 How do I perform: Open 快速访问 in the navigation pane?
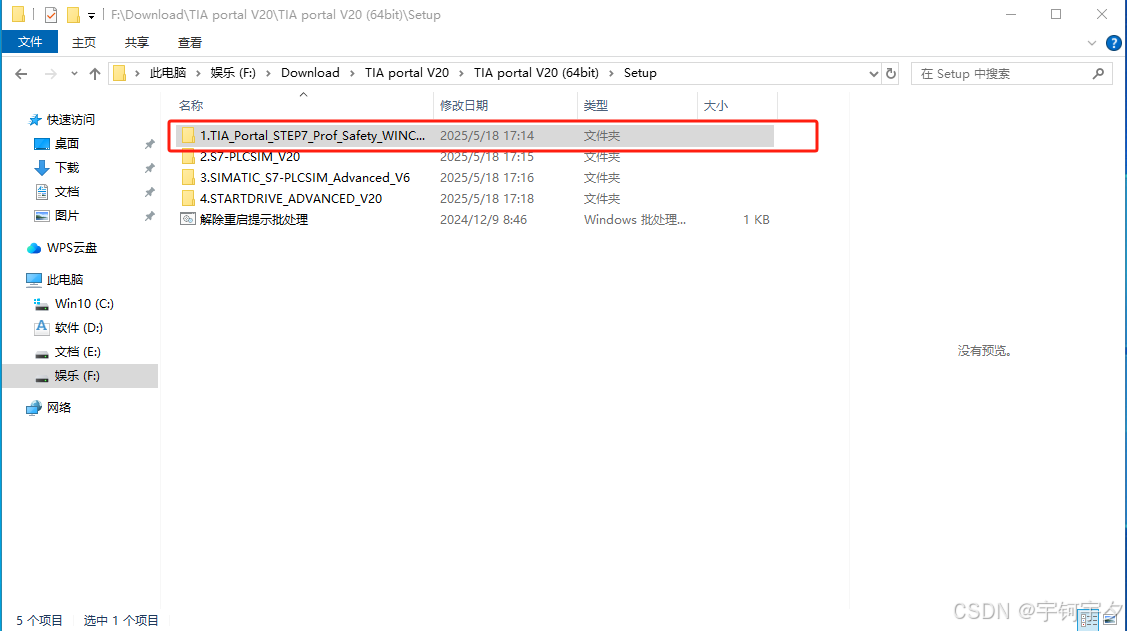pyautogui.click(x=70, y=119)
